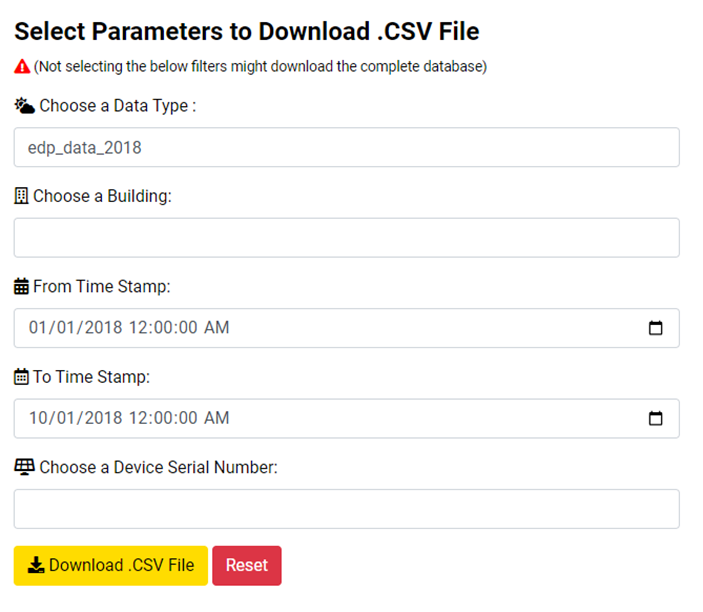This screenshot has height=612, width=703.
Task: Select the AM segment in From Time Stamp
Action: (x=217, y=328)
